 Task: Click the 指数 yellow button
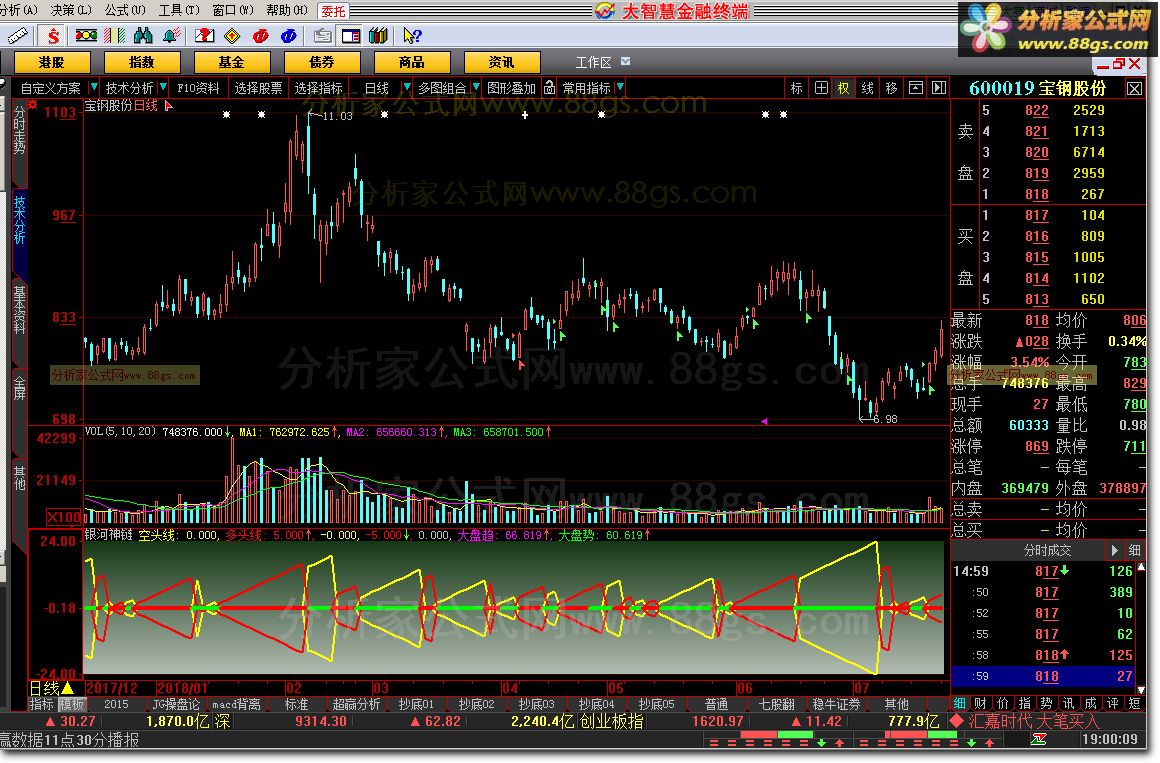(141, 62)
